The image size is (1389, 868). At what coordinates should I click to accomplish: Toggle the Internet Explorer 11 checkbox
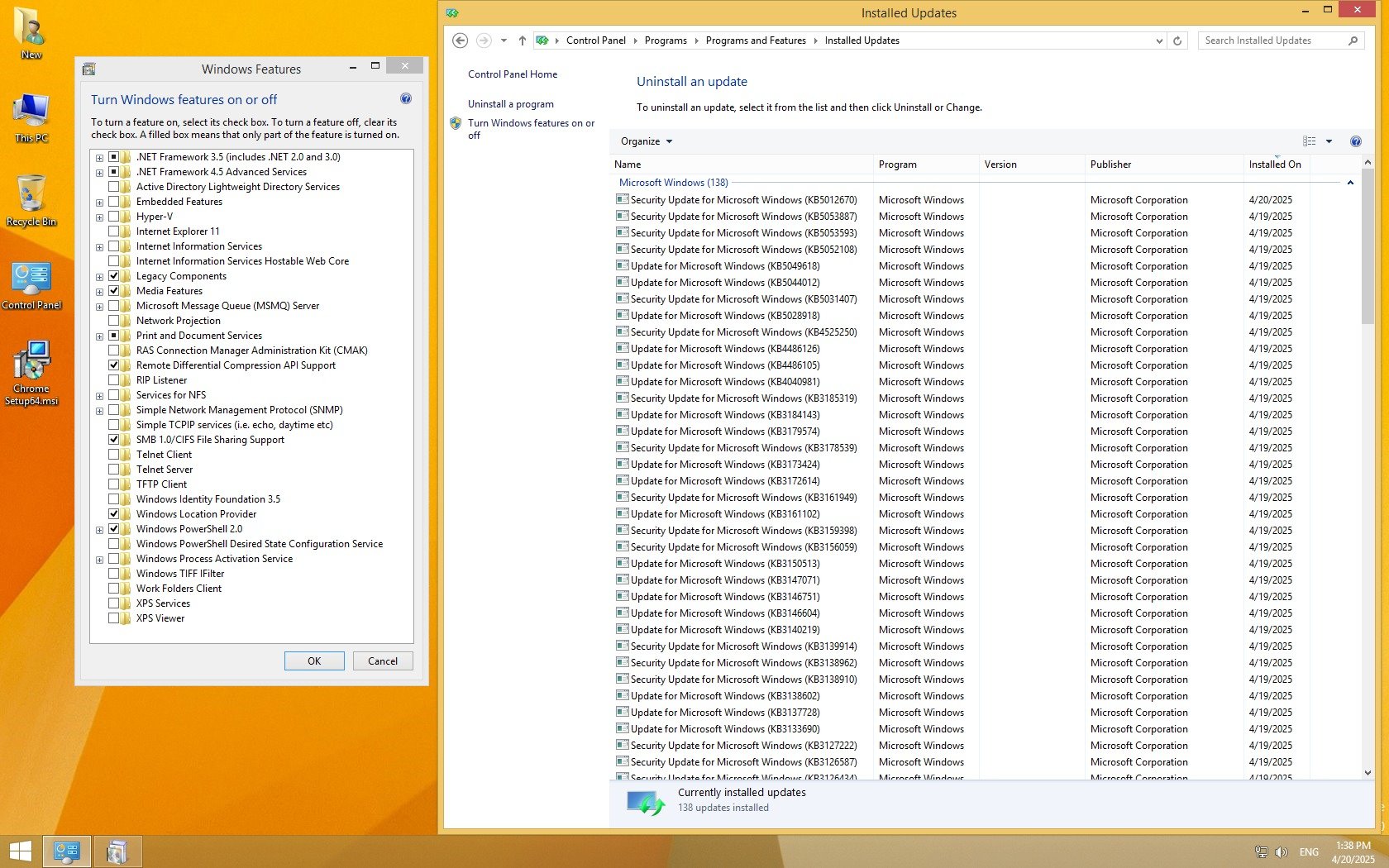click(x=114, y=231)
